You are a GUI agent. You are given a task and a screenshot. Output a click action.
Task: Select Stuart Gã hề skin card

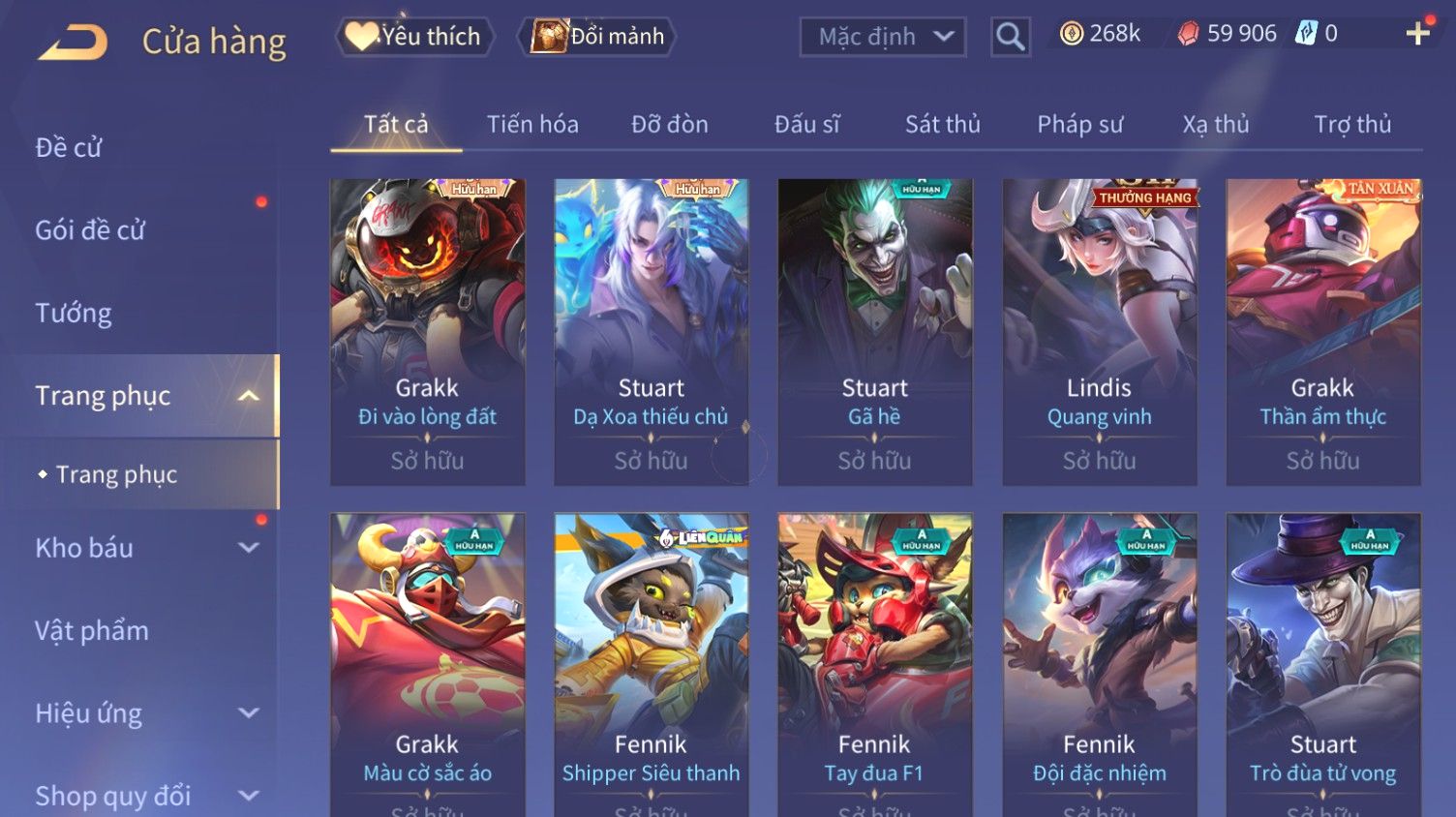pyautogui.click(x=875, y=332)
